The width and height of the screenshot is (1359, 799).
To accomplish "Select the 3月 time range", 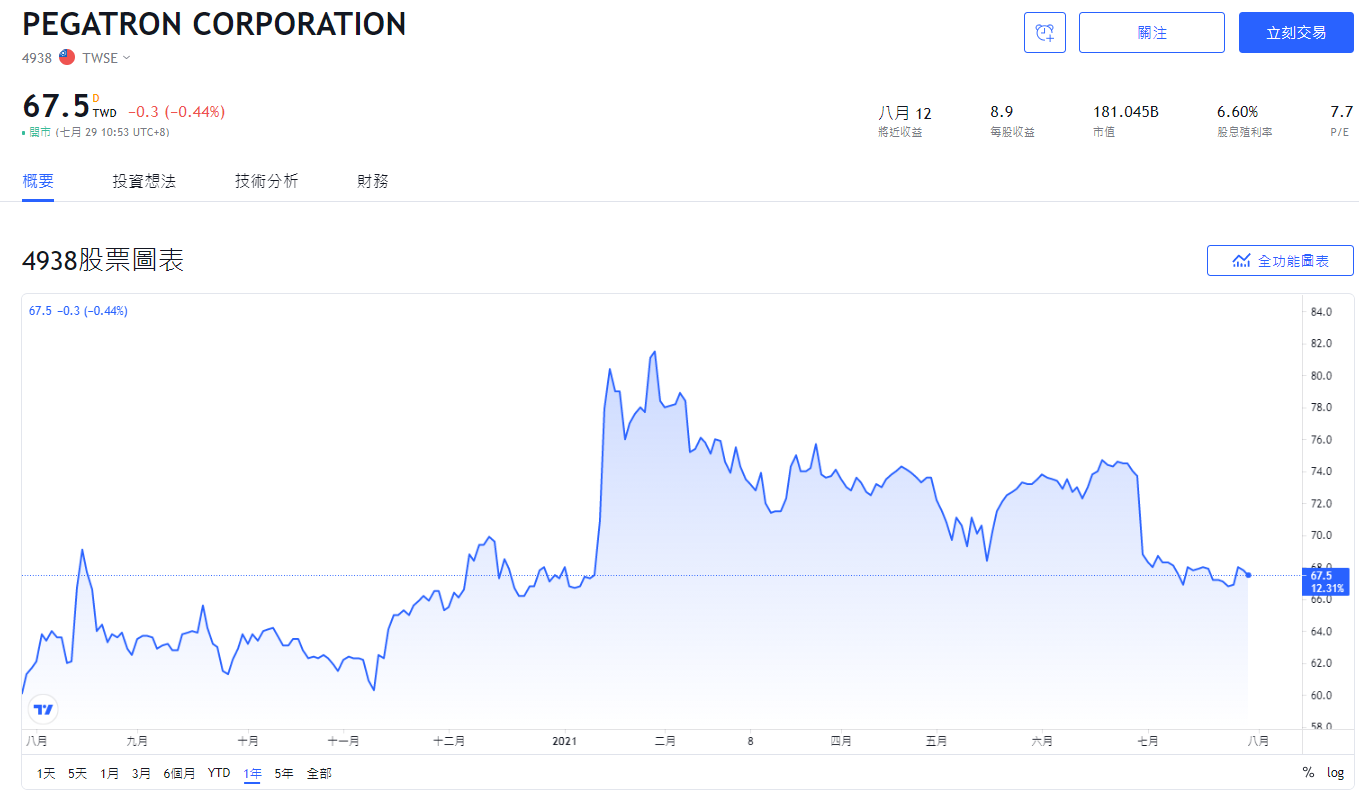I will 142,773.
